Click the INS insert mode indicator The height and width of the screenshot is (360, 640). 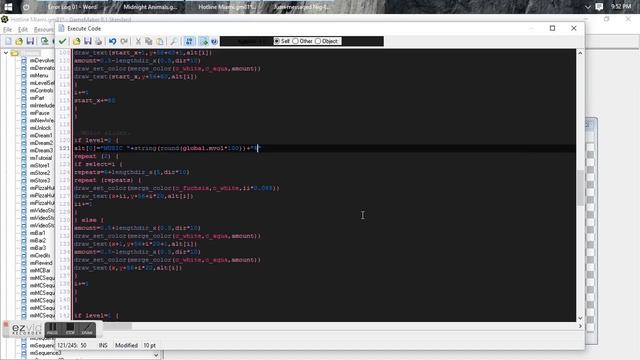[x=103, y=345]
